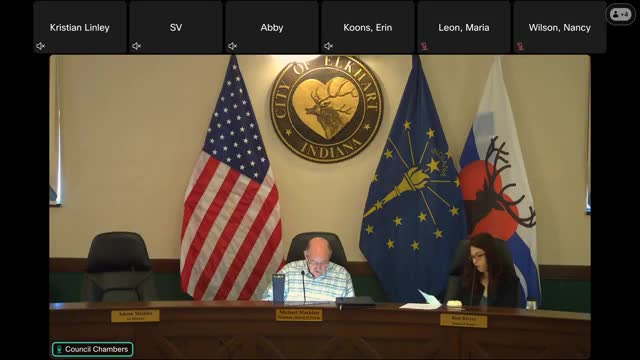Open the +4 additional participants button
This screenshot has height=360, width=640.
coord(620,14)
